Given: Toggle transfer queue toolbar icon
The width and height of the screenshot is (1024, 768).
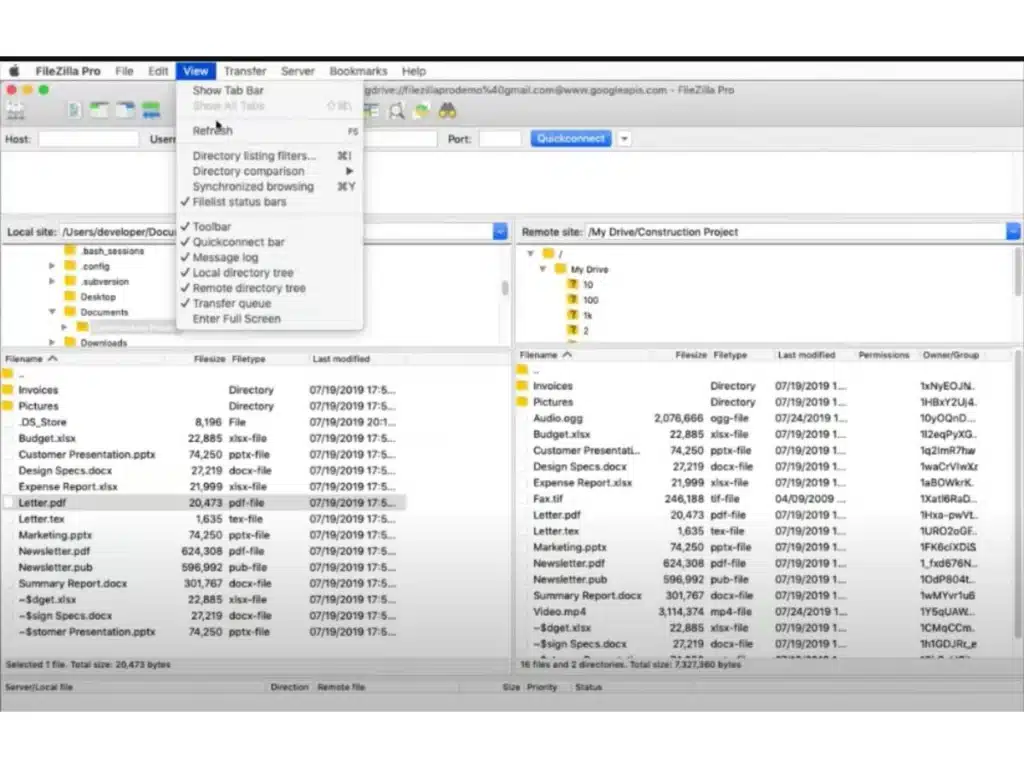Looking at the screenshot, I should pyautogui.click(x=152, y=111).
